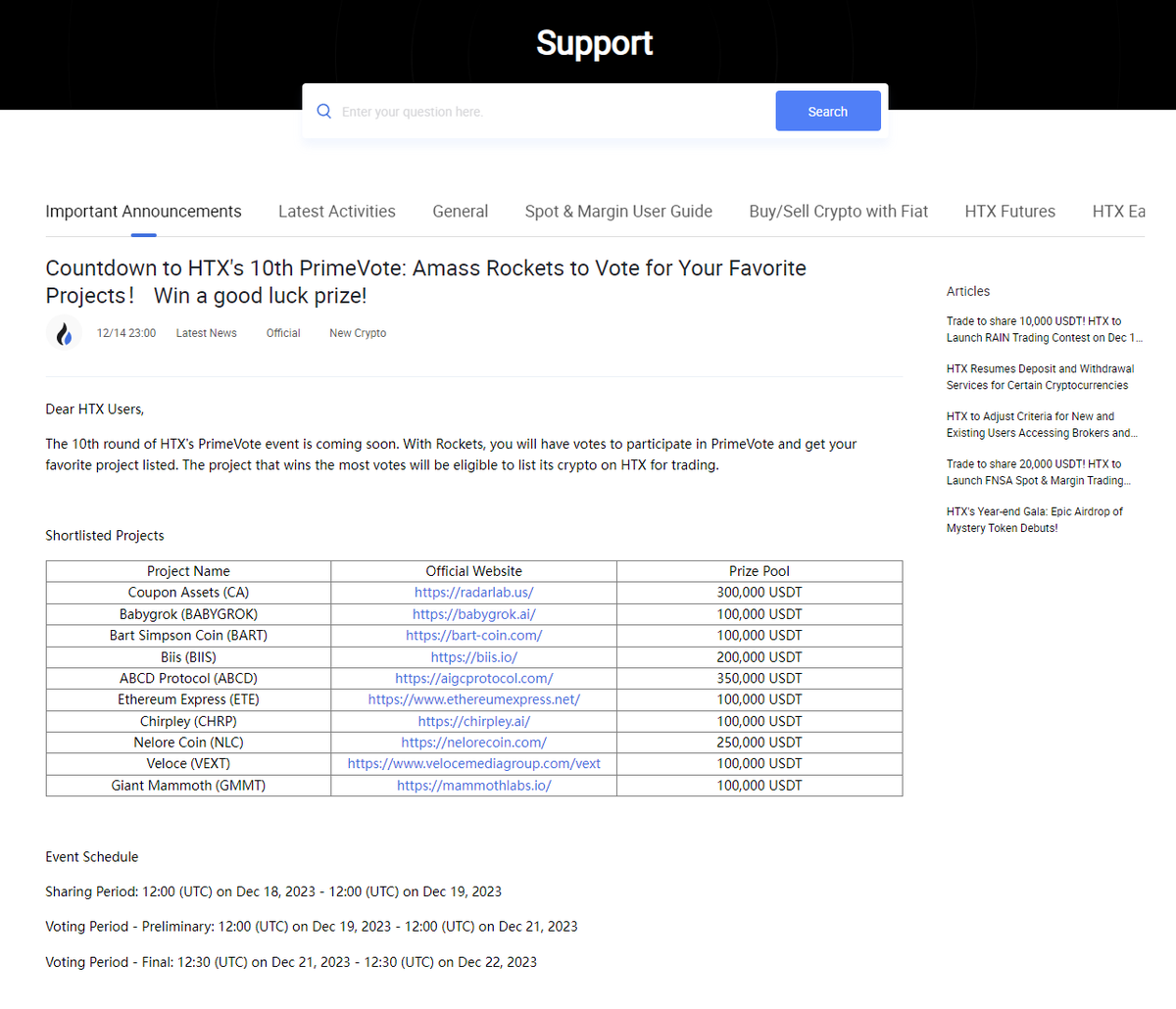Screen dimensions: 1176x1009
Task: Open the mammothlabs.io website link
Action: (474, 786)
